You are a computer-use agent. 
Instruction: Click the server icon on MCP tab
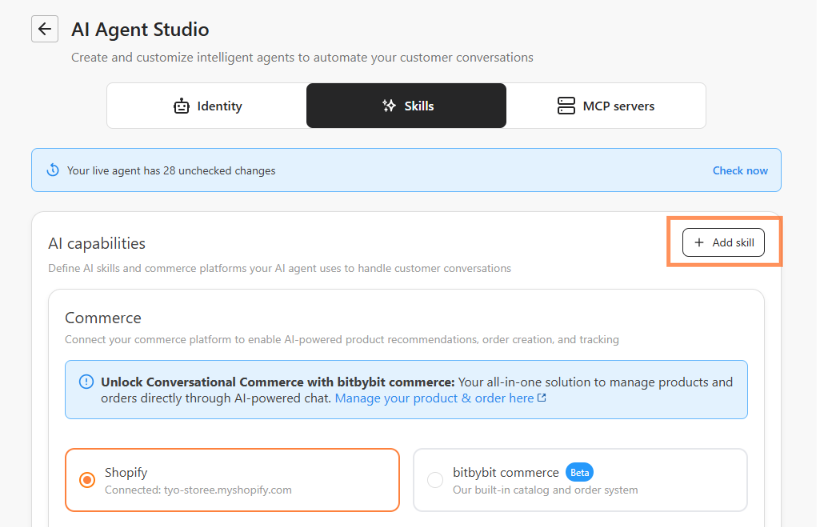coord(566,106)
